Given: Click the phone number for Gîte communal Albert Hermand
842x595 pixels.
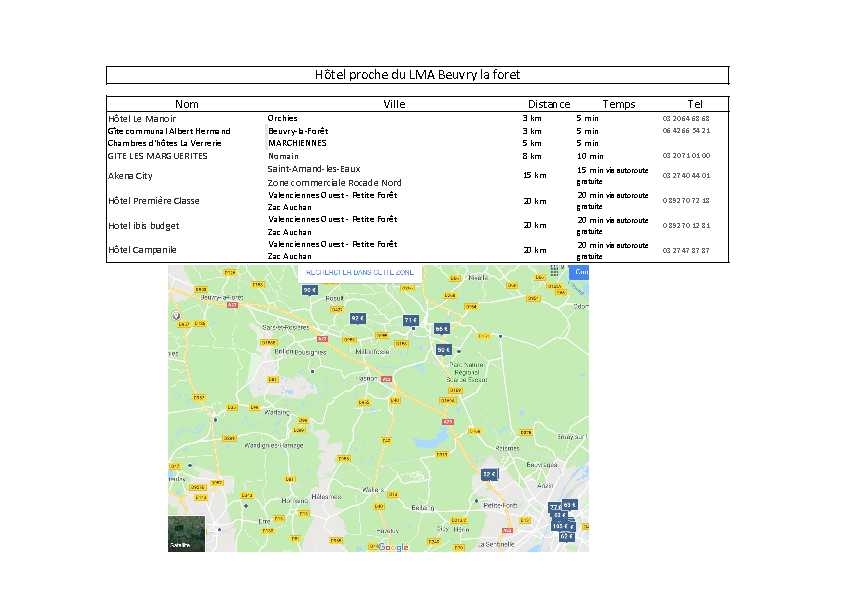Looking at the screenshot, I should [686, 130].
